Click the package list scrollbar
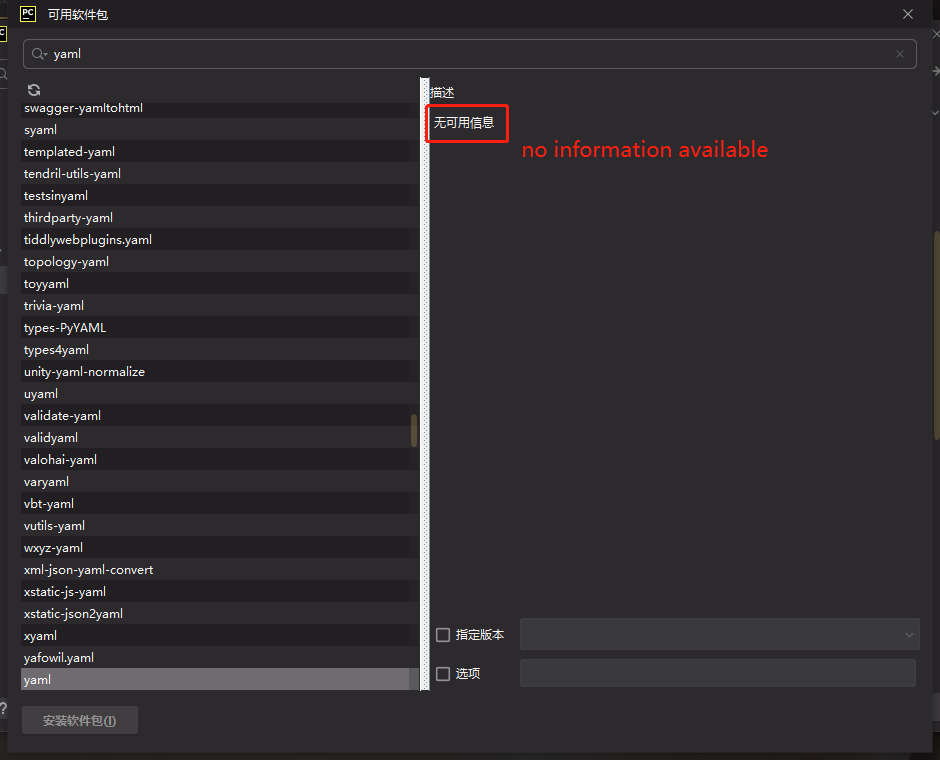Image resolution: width=940 pixels, height=760 pixels. (415, 430)
